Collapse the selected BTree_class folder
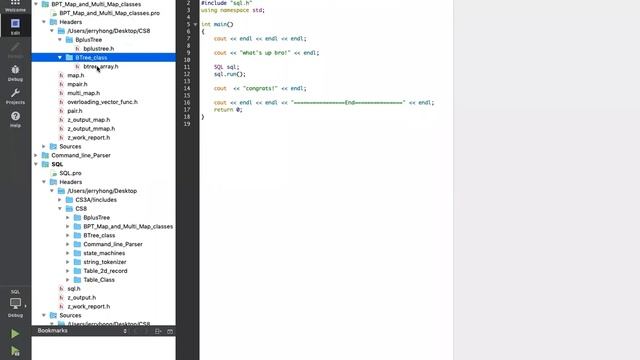The image size is (640, 360). point(60,58)
